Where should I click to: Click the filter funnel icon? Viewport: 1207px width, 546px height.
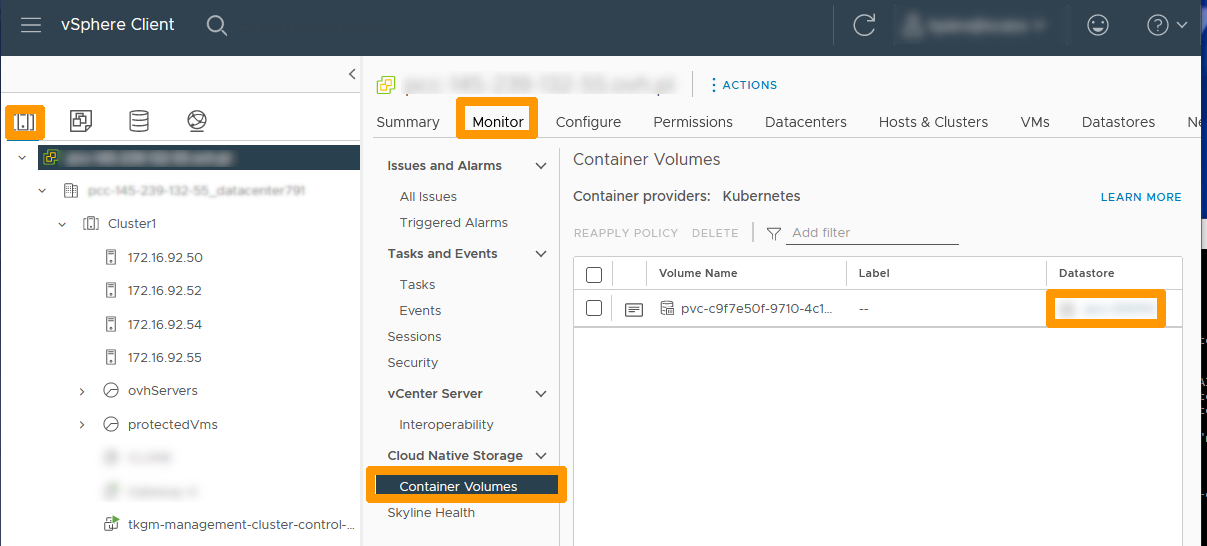click(774, 233)
